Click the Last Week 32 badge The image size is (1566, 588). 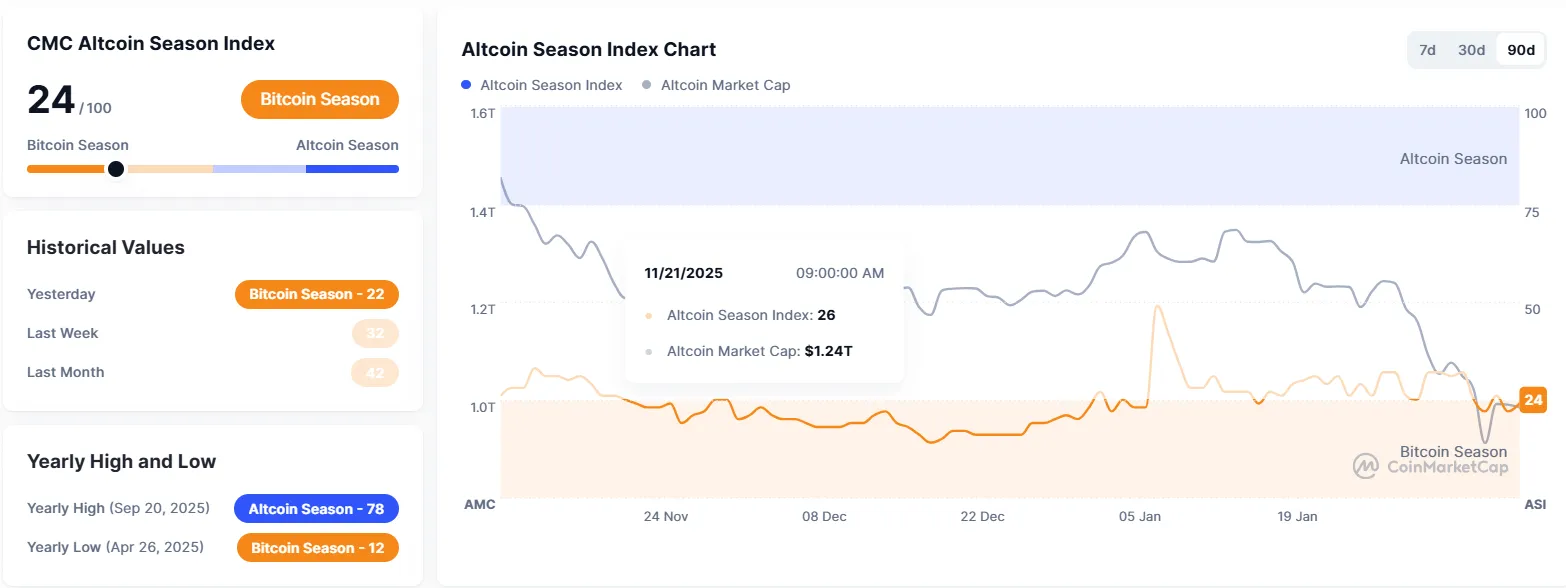[375, 333]
